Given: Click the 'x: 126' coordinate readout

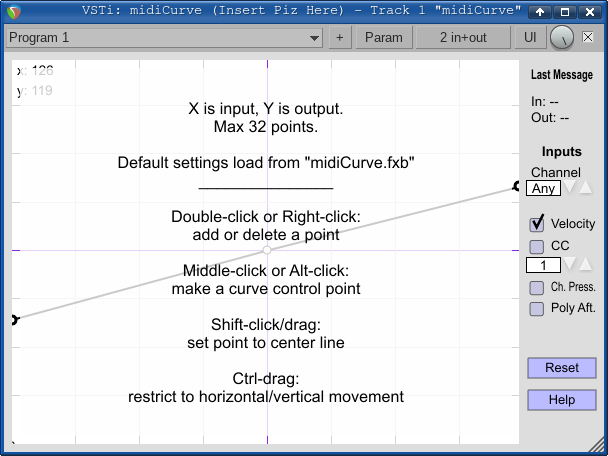Looking at the screenshot, I should [35, 71].
